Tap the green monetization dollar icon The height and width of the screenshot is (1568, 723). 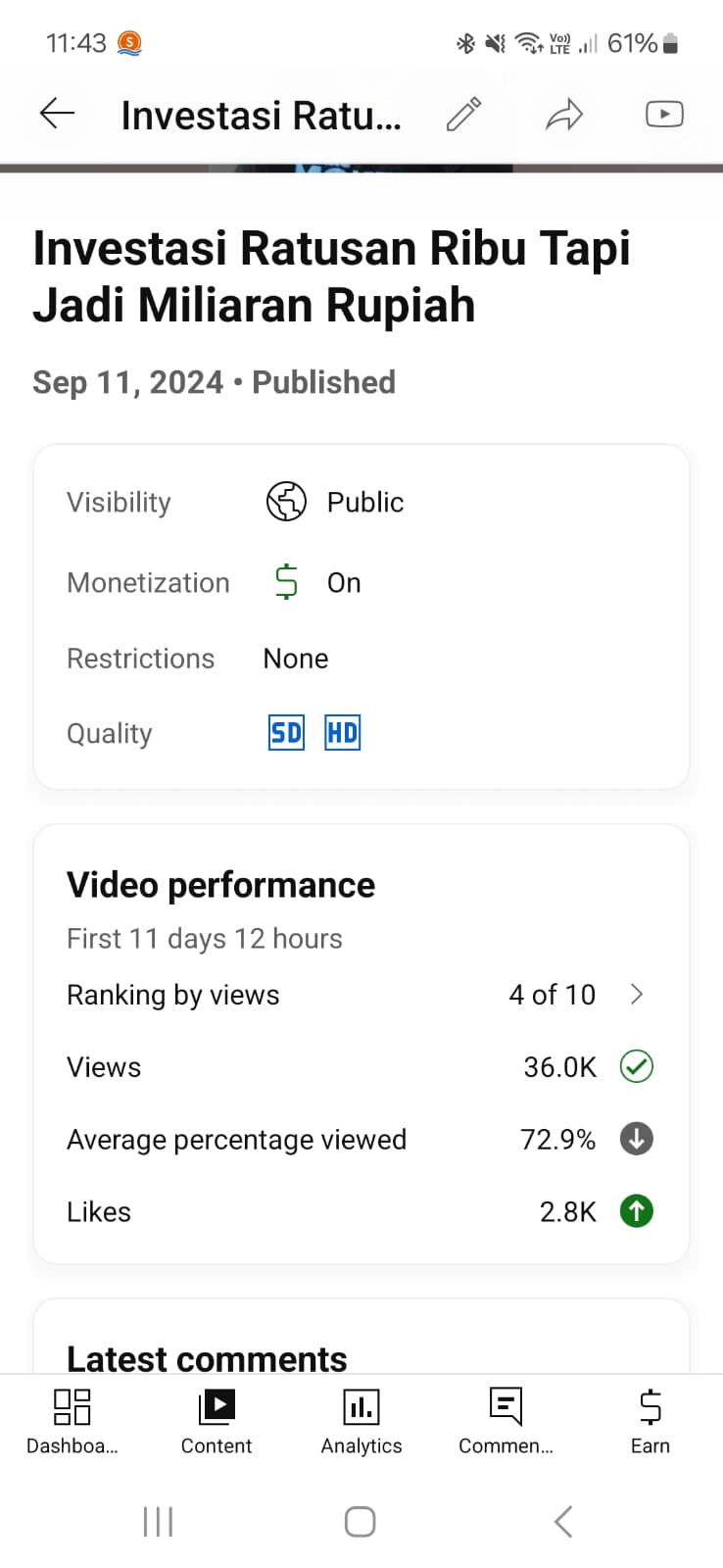286,582
